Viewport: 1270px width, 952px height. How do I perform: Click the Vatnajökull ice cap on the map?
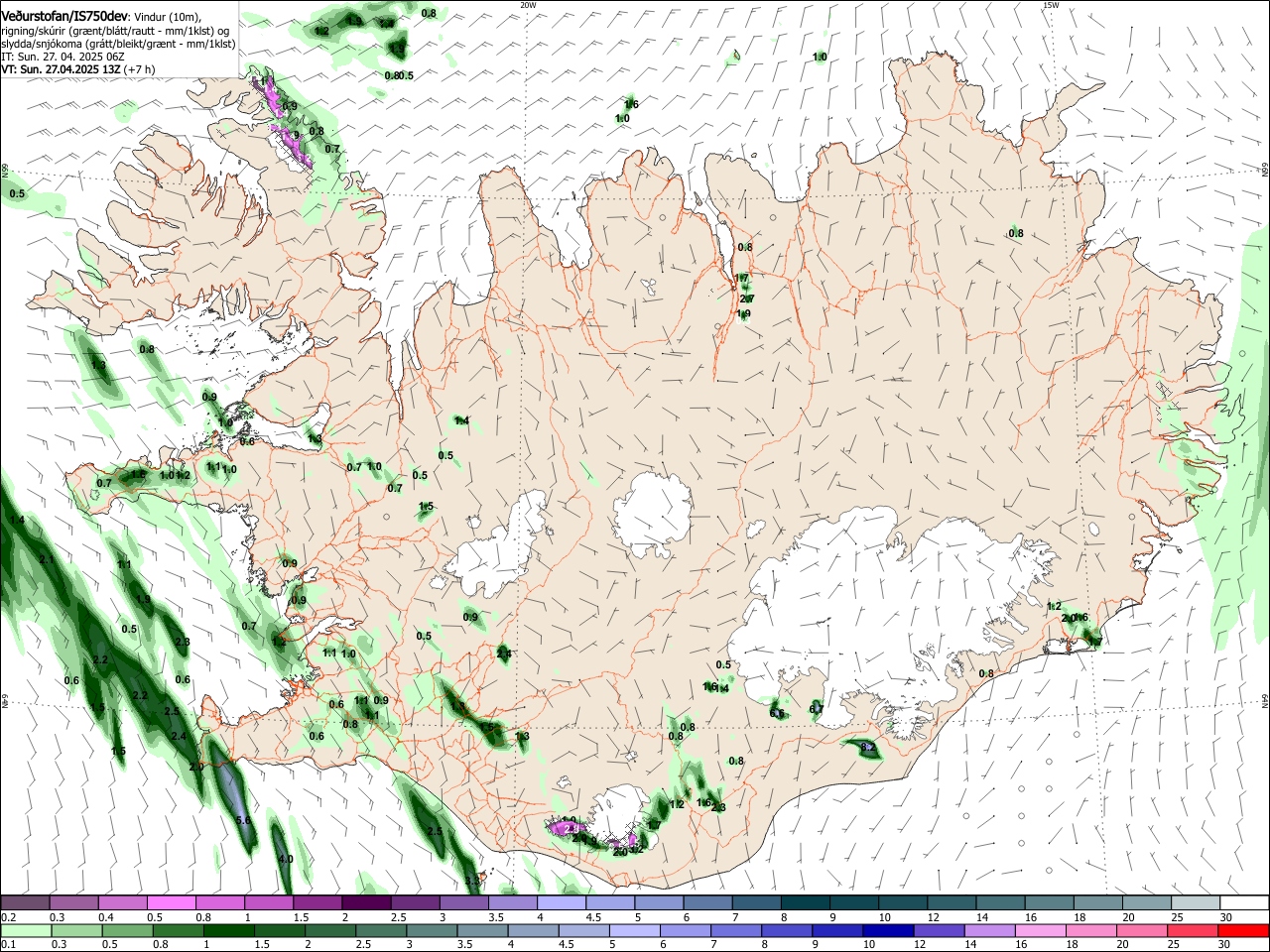[893, 605]
